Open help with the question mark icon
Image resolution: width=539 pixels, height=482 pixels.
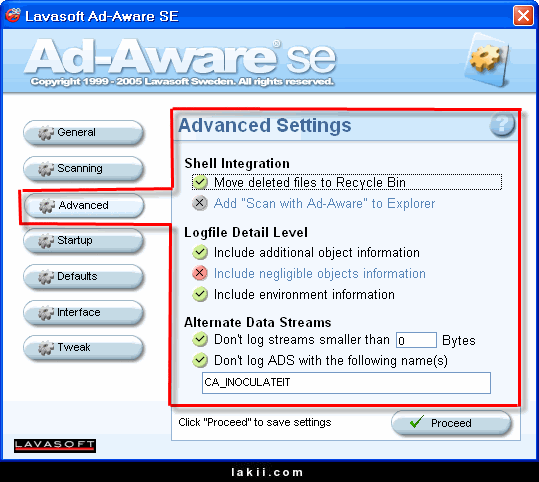502,124
